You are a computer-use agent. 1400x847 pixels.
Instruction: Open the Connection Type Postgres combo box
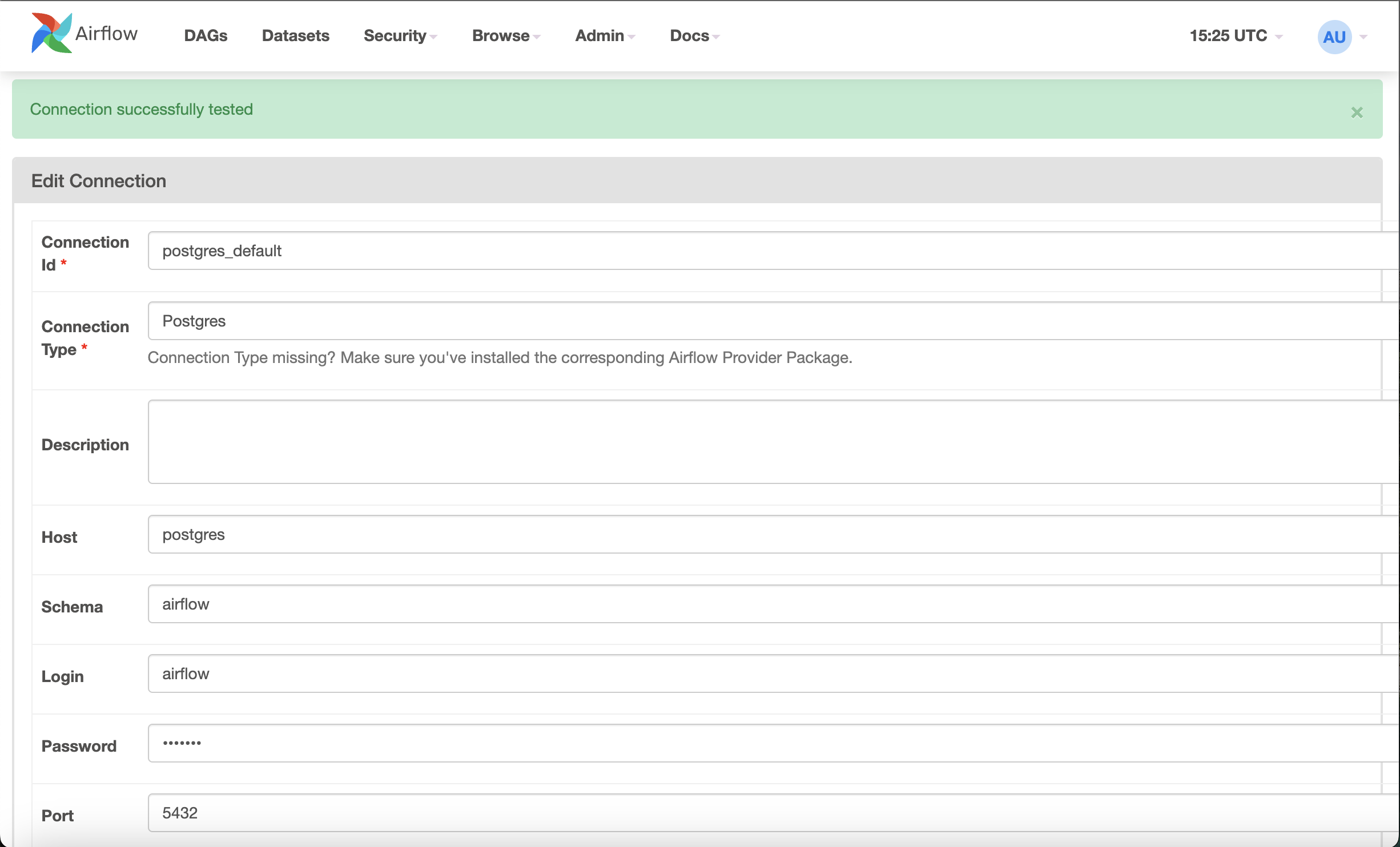774,321
